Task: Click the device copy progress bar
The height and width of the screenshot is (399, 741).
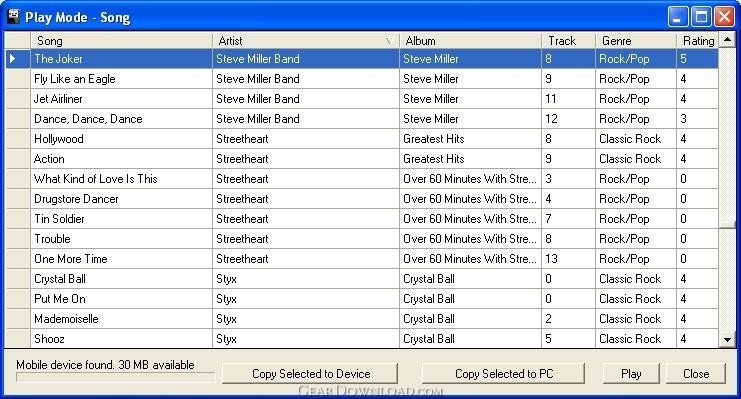Action: click(x=115, y=377)
